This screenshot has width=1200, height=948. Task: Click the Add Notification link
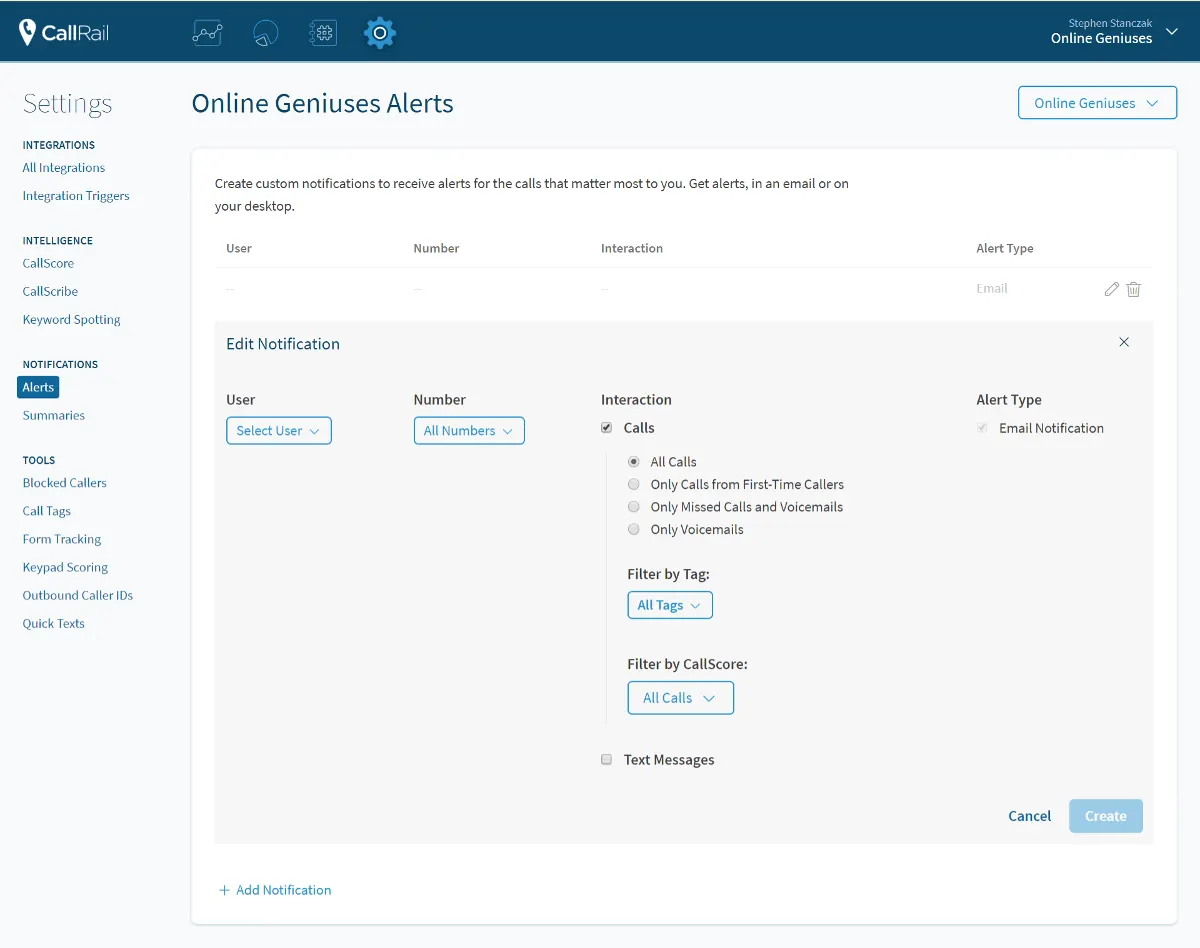pyautogui.click(x=275, y=890)
